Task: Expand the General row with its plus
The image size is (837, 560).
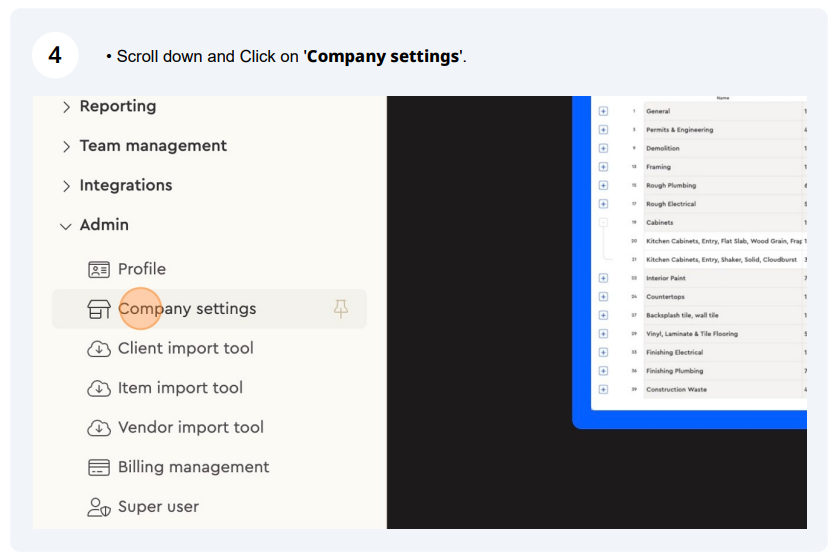Action: pos(603,111)
